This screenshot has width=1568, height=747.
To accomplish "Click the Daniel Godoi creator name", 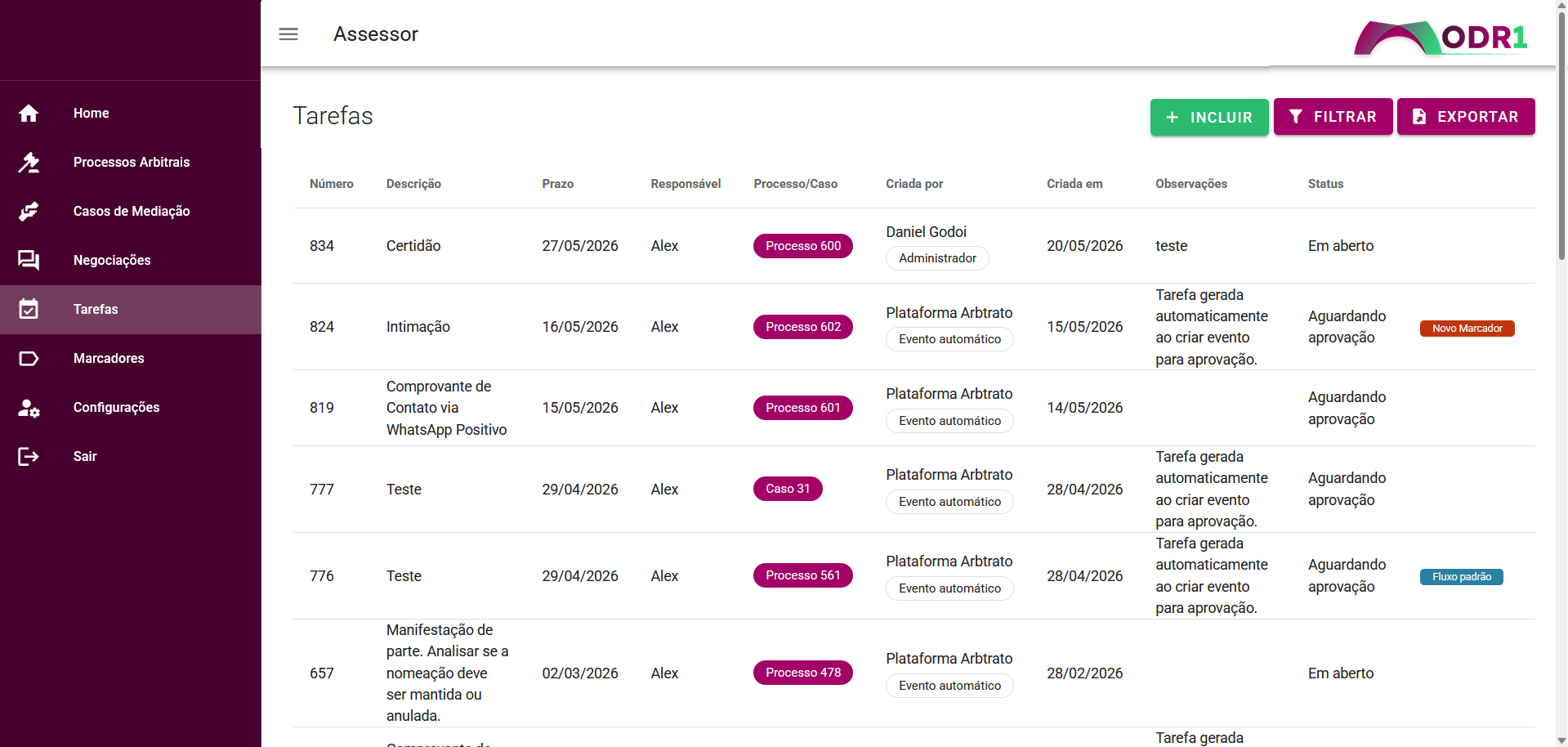I will click(926, 232).
